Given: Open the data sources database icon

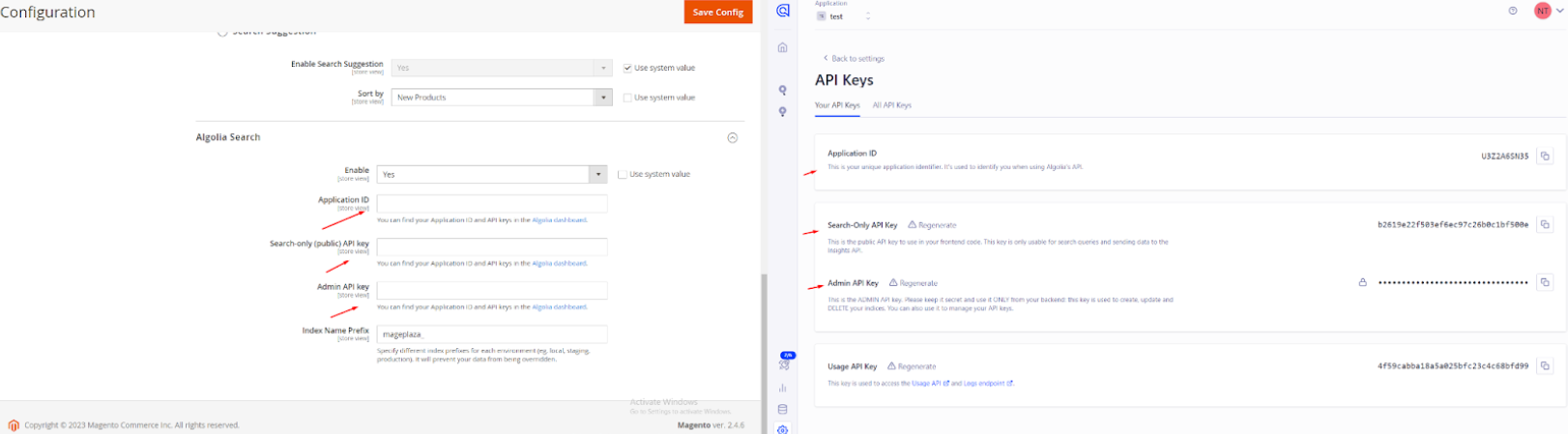Looking at the screenshot, I should pyautogui.click(x=783, y=410).
